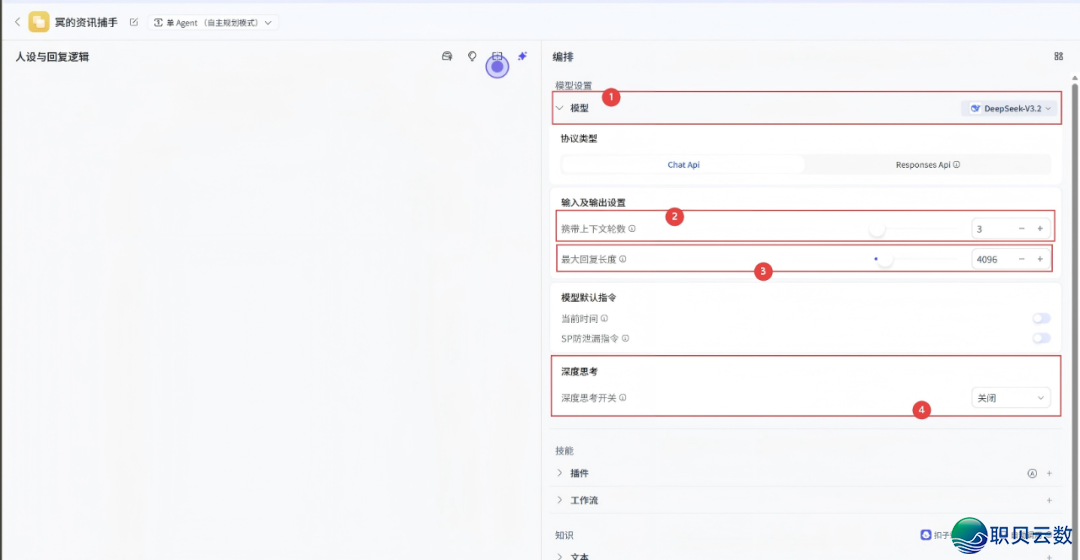Click the 最大回复长度 input field showing 4096
The image size is (1080, 560).
point(990,260)
